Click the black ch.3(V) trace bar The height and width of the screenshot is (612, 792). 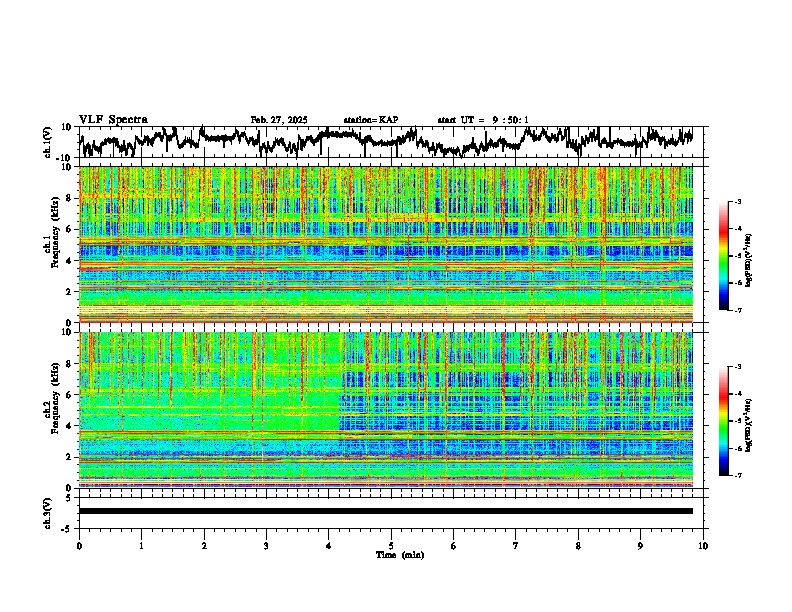click(x=386, y=511)
